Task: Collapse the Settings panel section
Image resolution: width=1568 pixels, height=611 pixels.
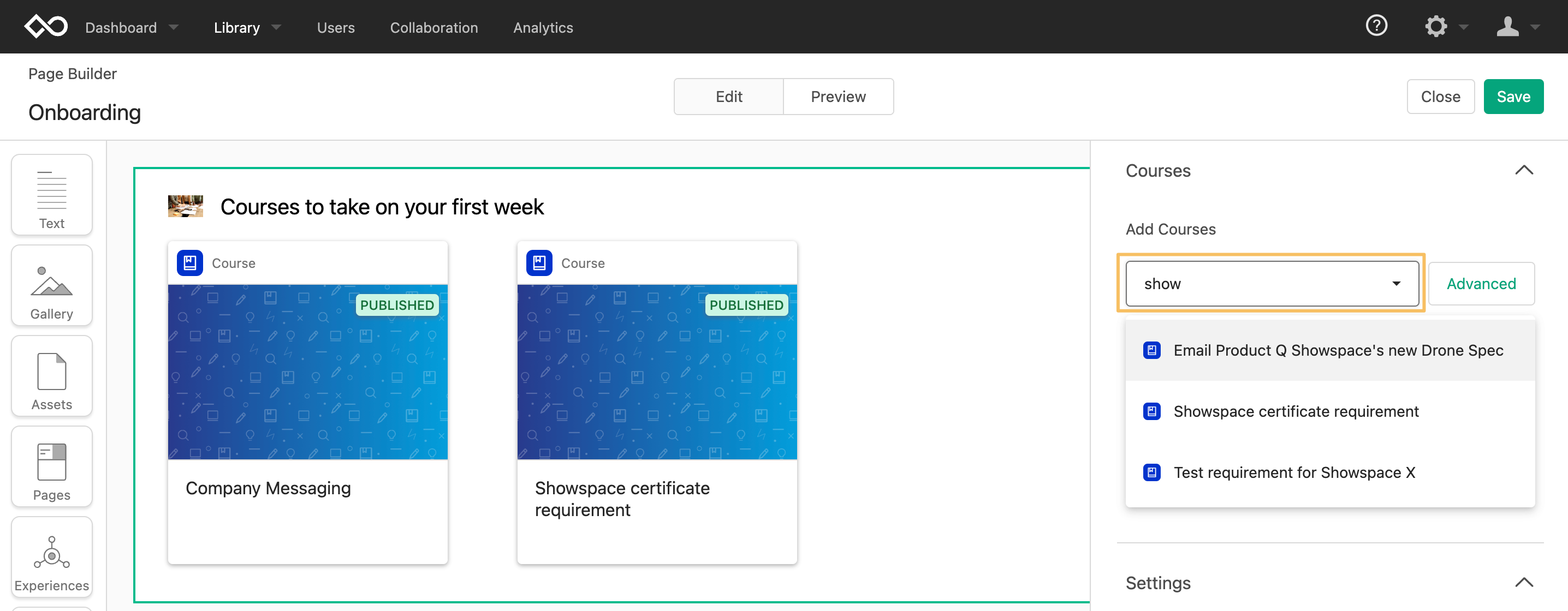Action: point(1524,583)
